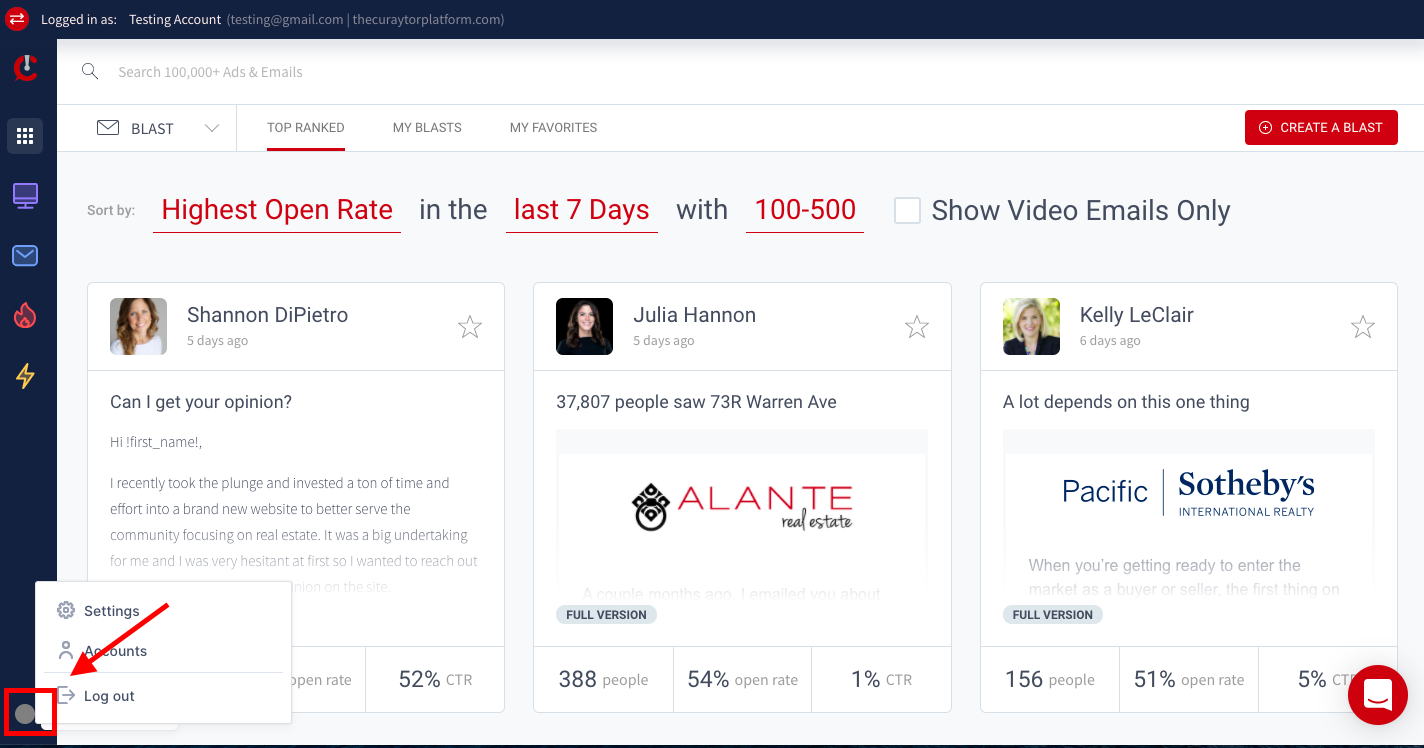Open Kelly LeClair's FULL VERSION badge

[1053, 614]
